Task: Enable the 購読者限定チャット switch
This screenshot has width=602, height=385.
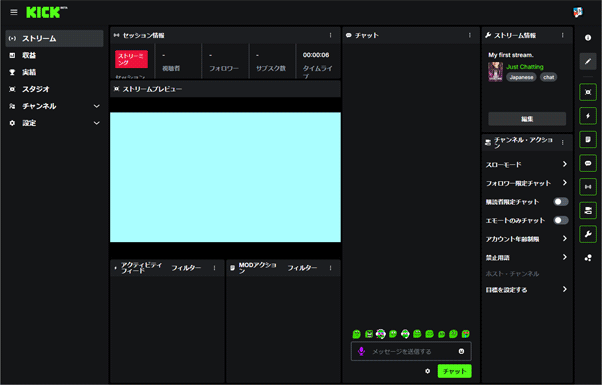Action: coord(561,202)
